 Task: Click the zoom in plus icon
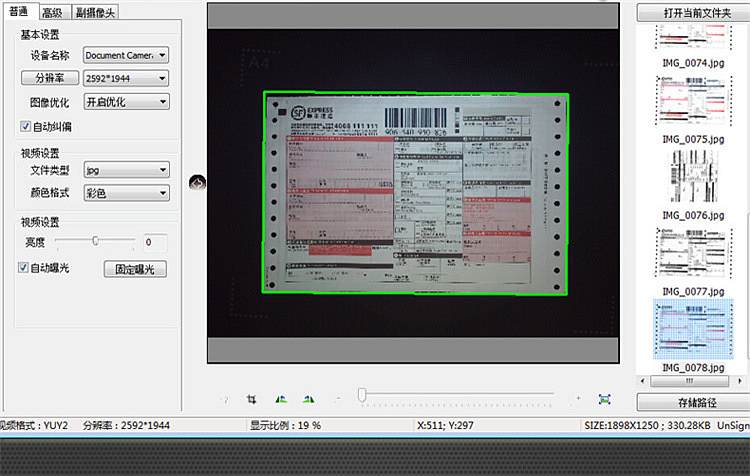578,398
